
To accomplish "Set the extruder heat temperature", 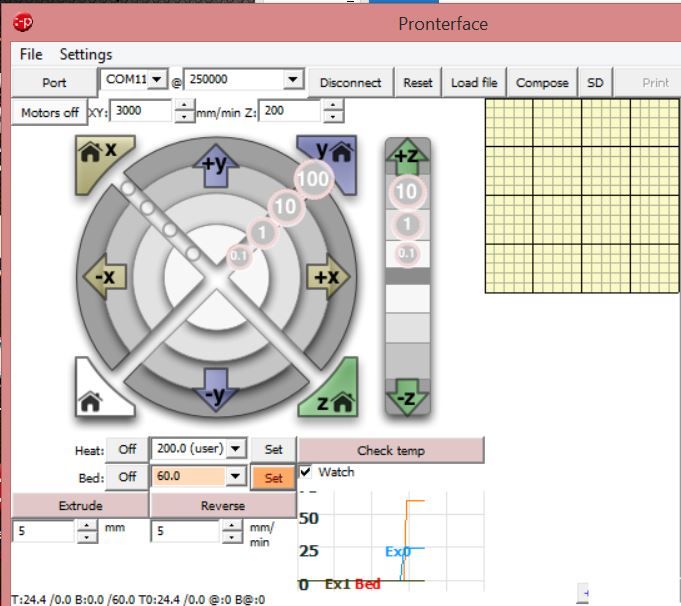I will tap(273, 449).
